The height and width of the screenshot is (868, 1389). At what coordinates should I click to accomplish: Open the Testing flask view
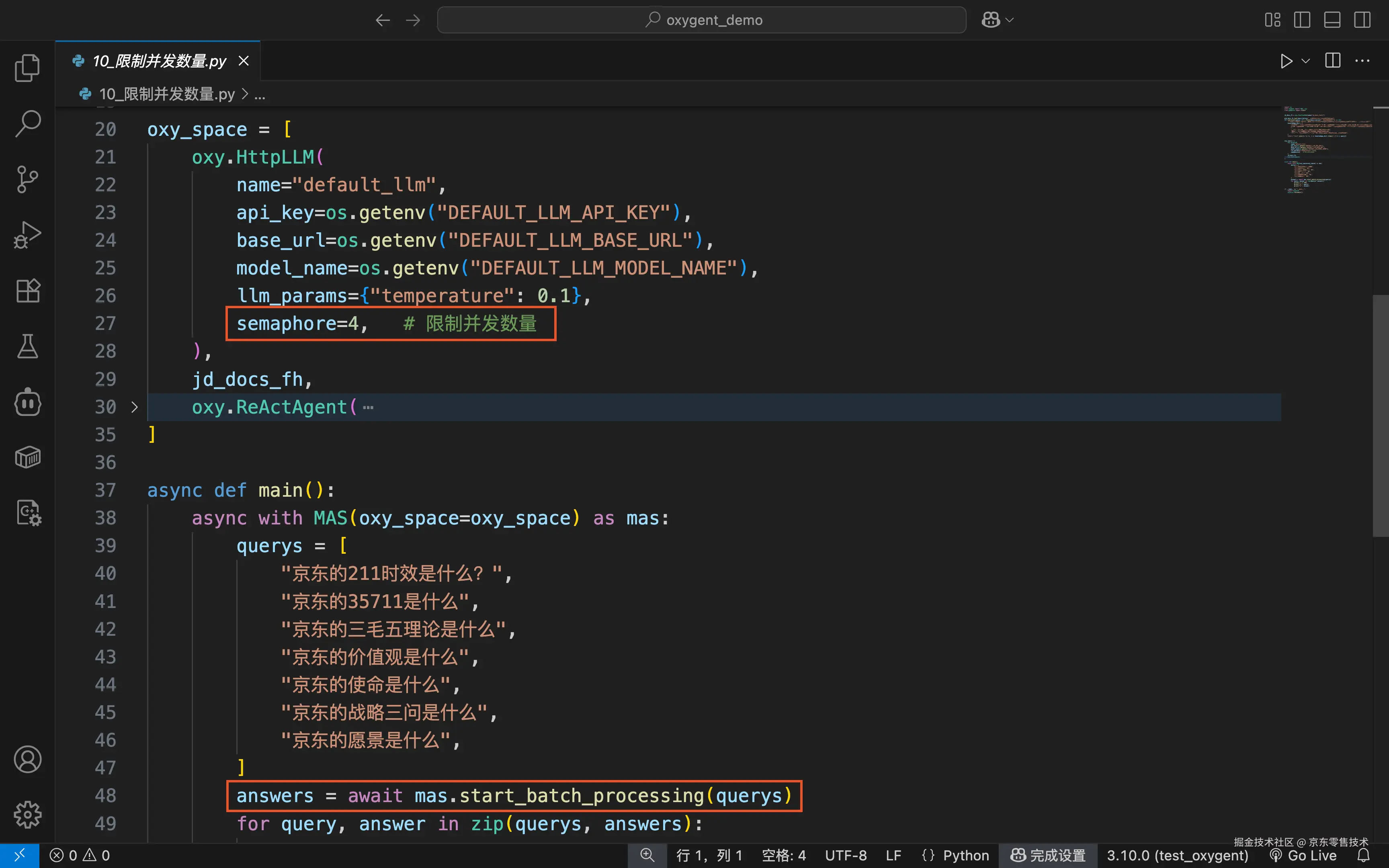tap(27, 346)
